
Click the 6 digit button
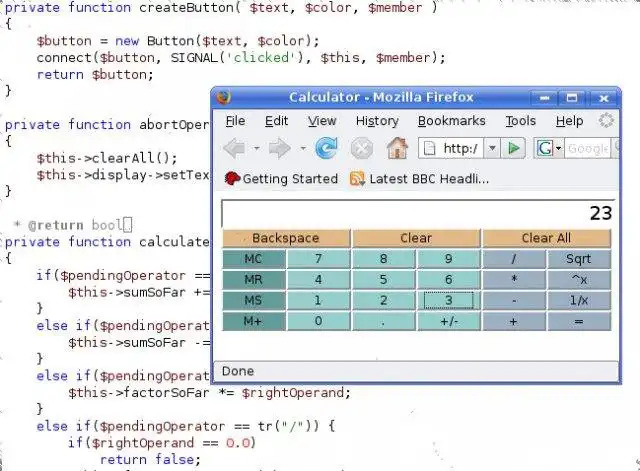(449, 280)
